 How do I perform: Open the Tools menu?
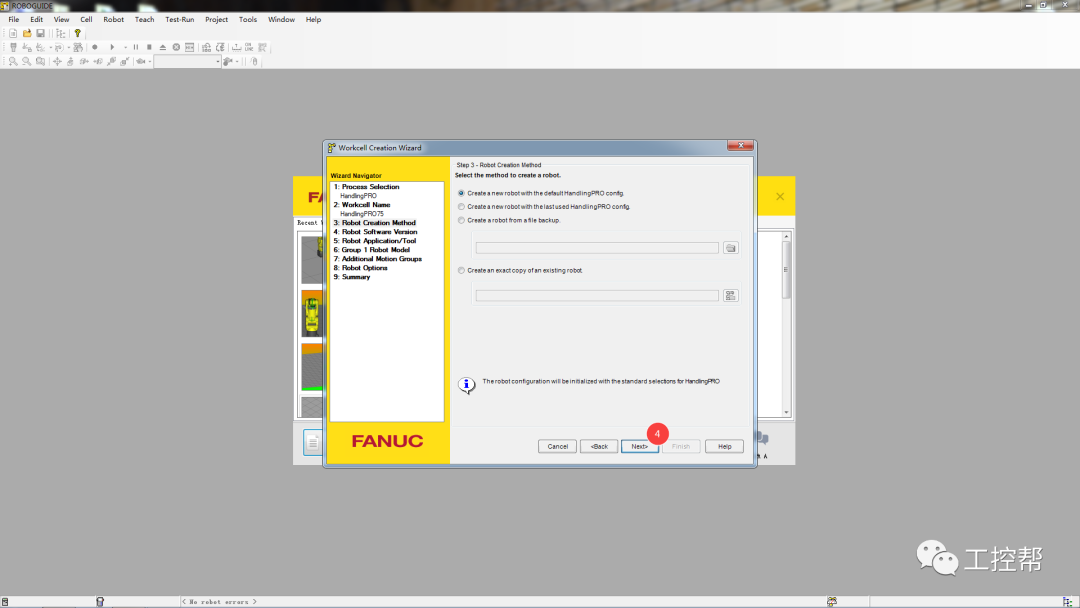pyautogui.click(x=248, y=19)
